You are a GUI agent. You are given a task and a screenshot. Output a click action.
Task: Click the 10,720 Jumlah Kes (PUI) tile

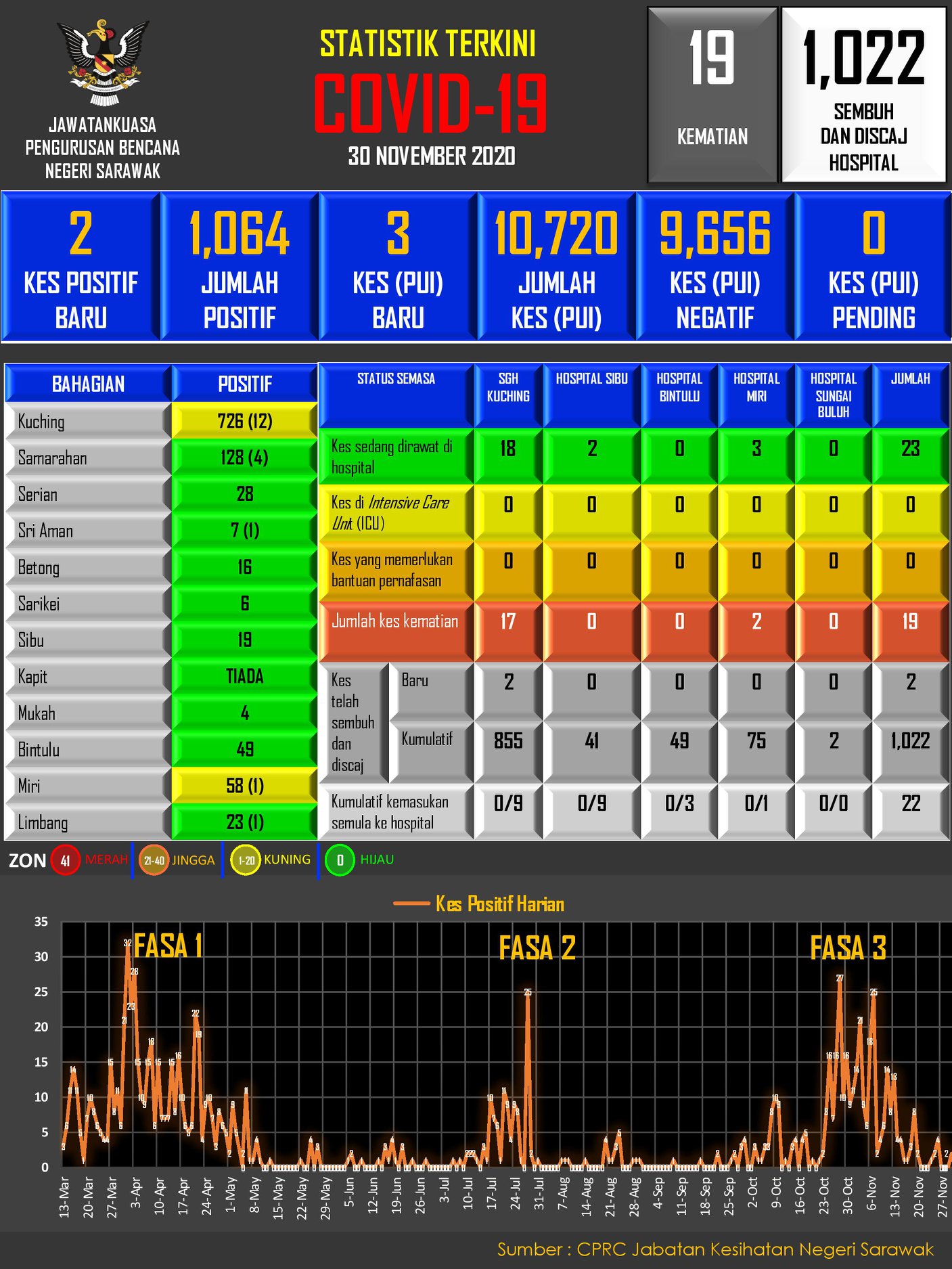pos(557,266)
